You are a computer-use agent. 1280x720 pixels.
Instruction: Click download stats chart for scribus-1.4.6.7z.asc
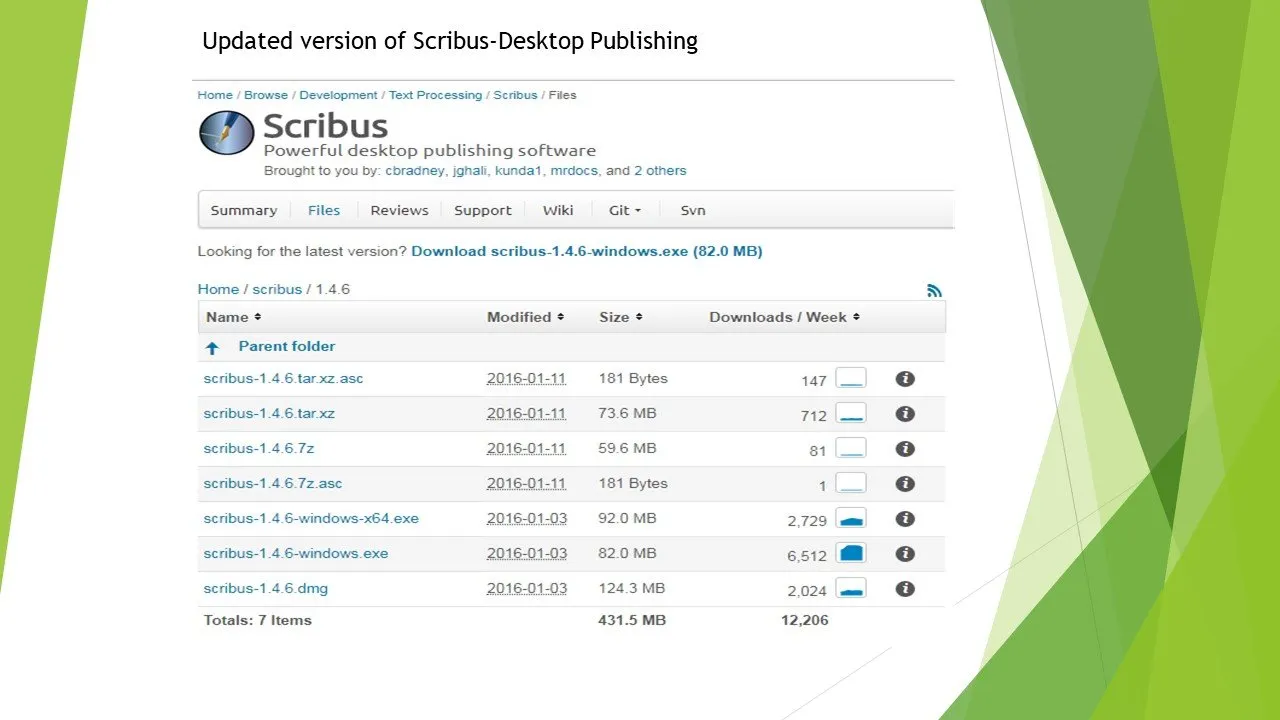pos(851,483)
